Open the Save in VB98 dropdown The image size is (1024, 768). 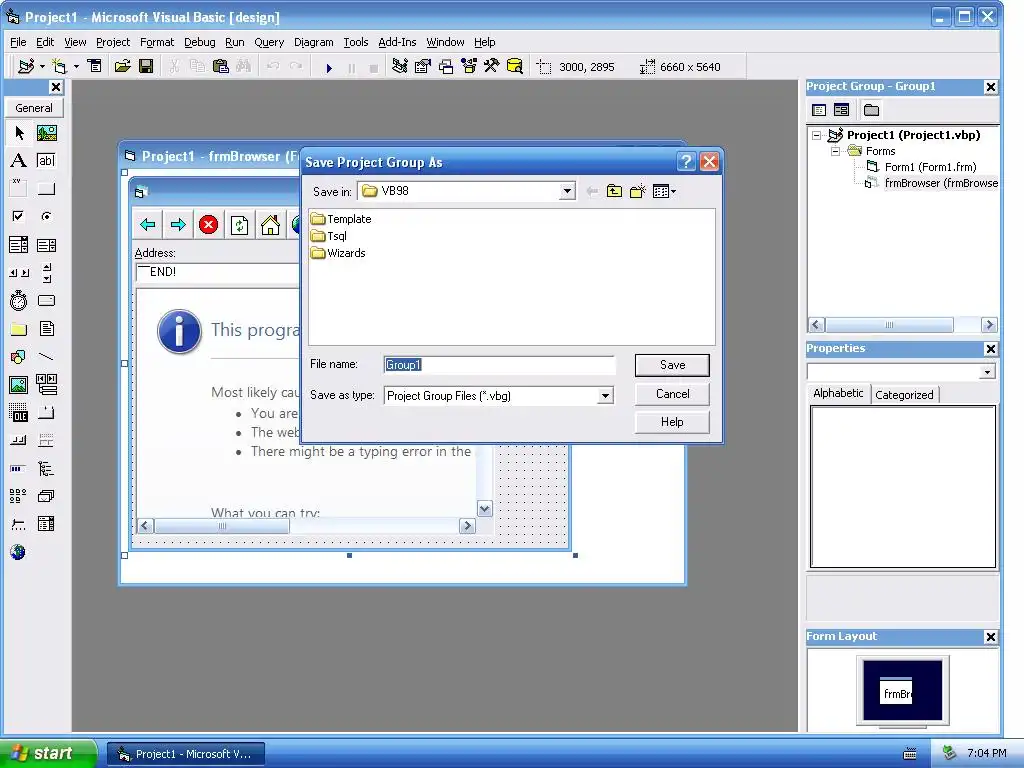[567, 191]
